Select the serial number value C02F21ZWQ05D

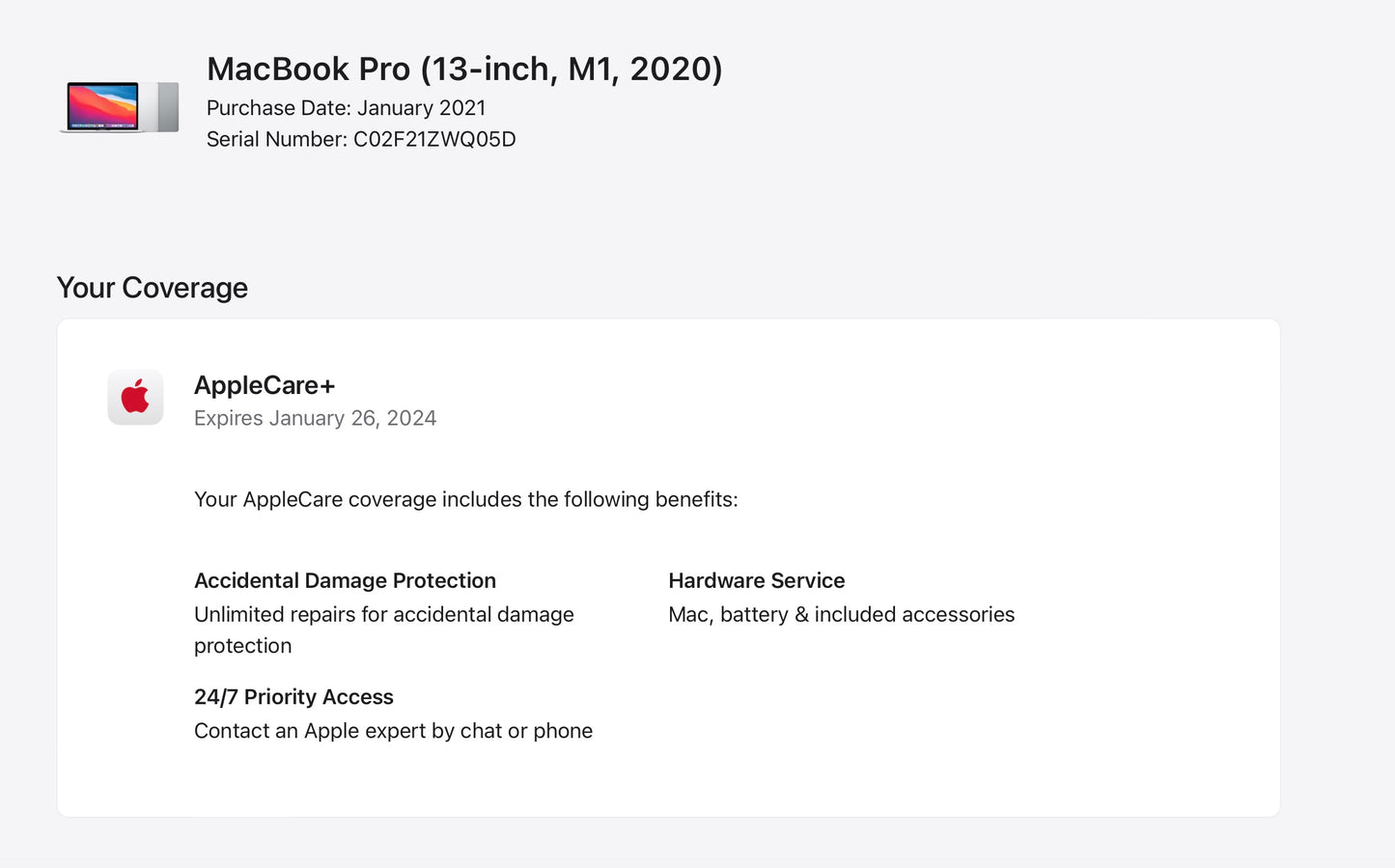click(434, 139)
